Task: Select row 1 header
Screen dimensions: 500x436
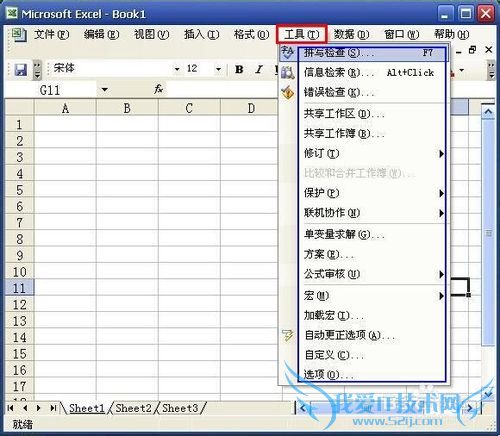Action: tap(20, 124)
